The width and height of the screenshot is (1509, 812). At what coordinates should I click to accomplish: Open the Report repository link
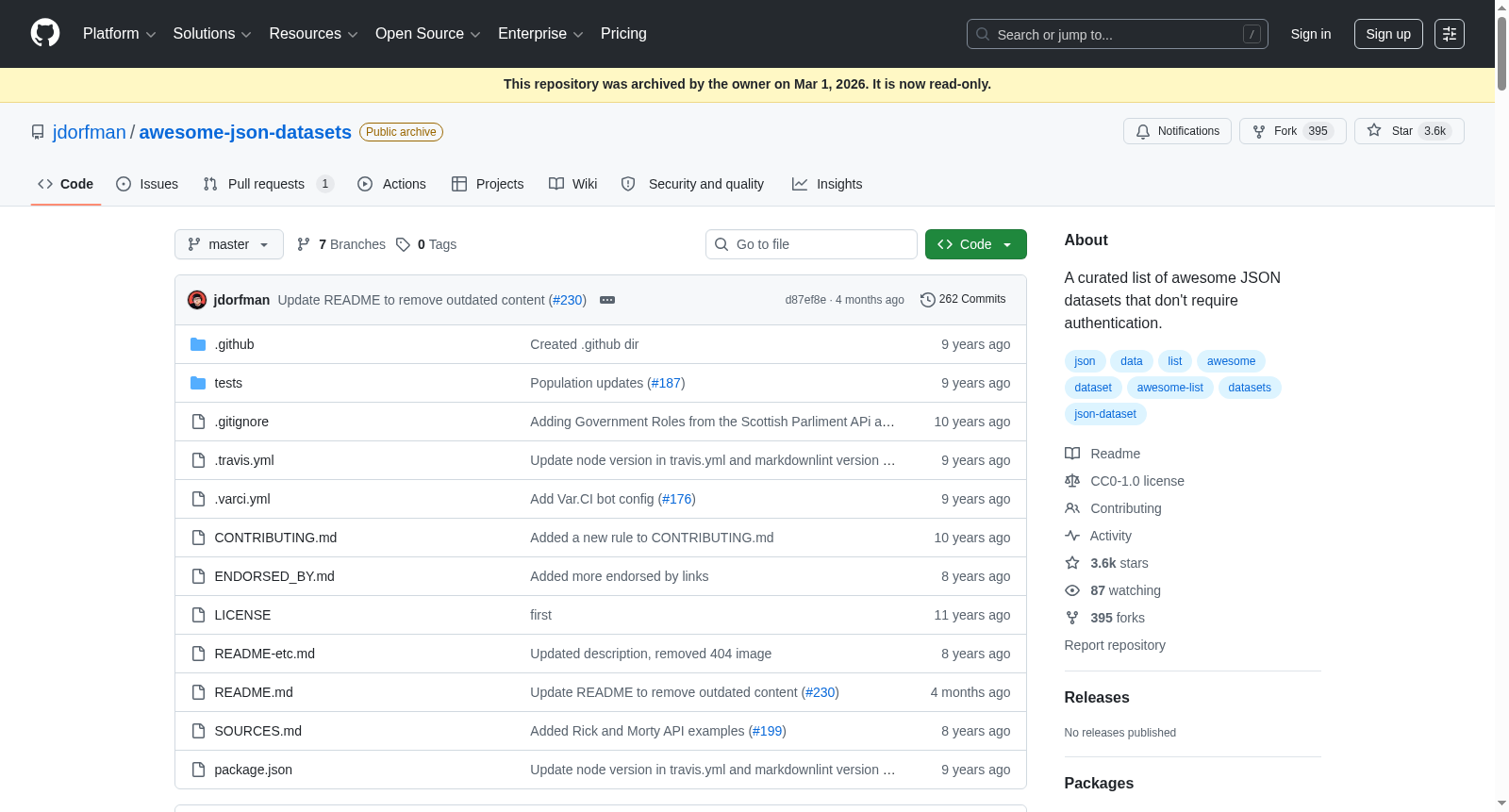pos(1115,645)
